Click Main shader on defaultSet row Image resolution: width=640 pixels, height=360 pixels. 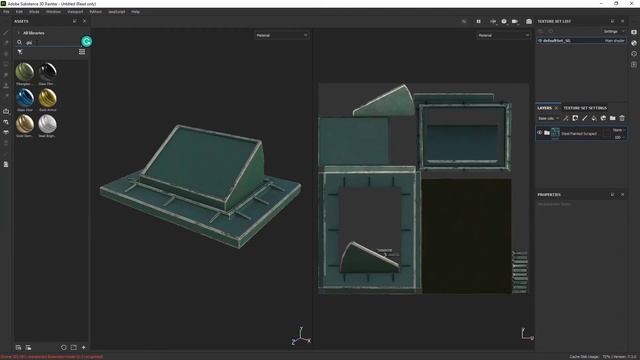(x=614, y=40)
